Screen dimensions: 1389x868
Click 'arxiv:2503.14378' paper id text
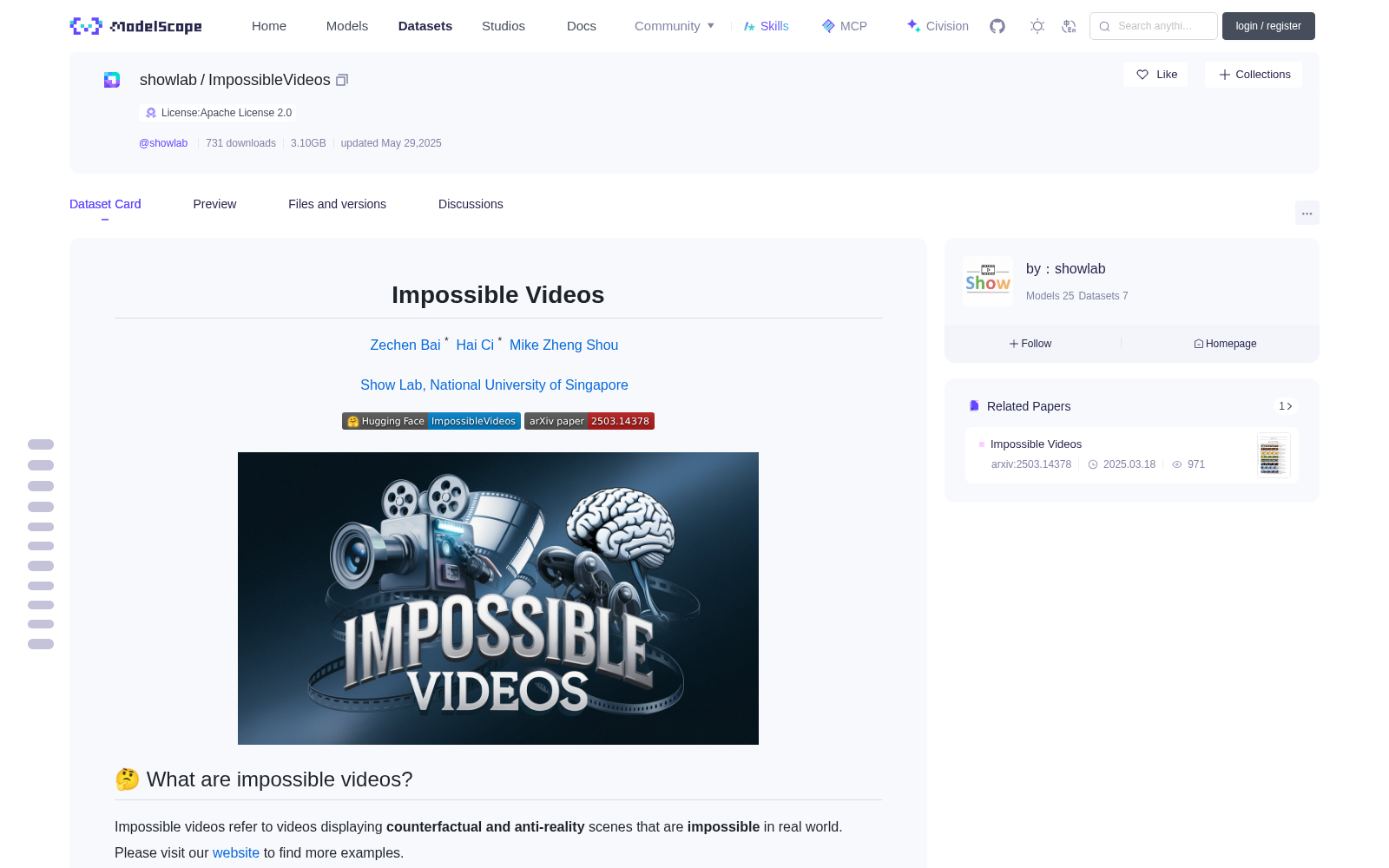pos(1031,464)
